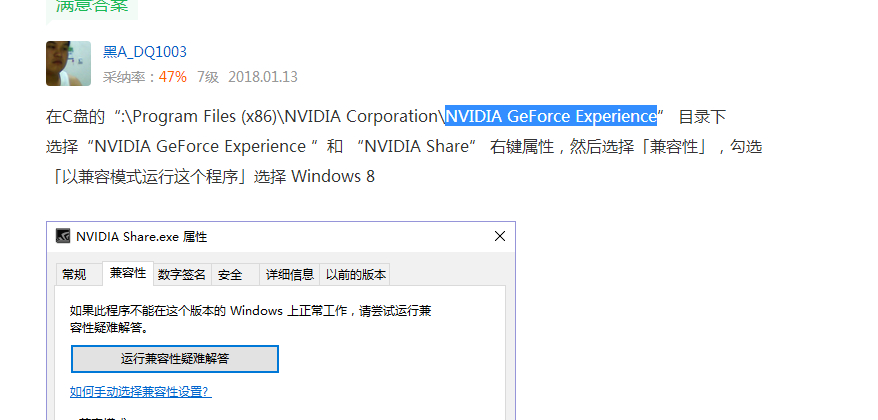
Task: Click the 47% acceptance rate value
Action: click(x=172, y=77)
